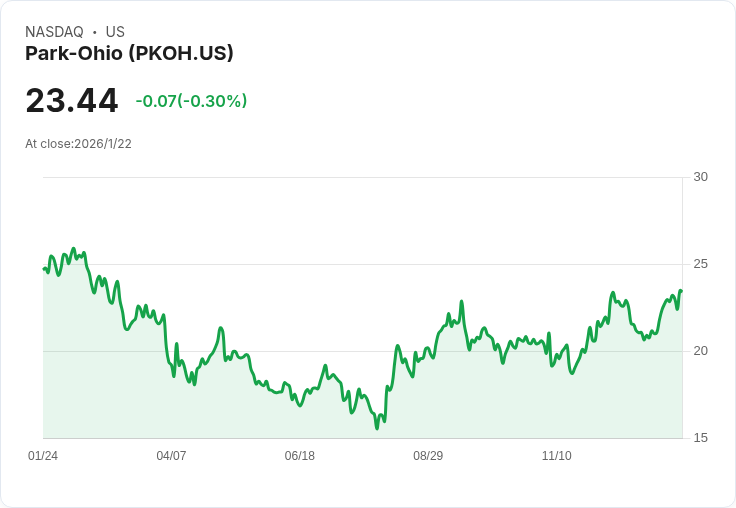This screenshot has width=736, height=508.
Task: Click the 20 y-axis label
Action: (x=700, y=351)
